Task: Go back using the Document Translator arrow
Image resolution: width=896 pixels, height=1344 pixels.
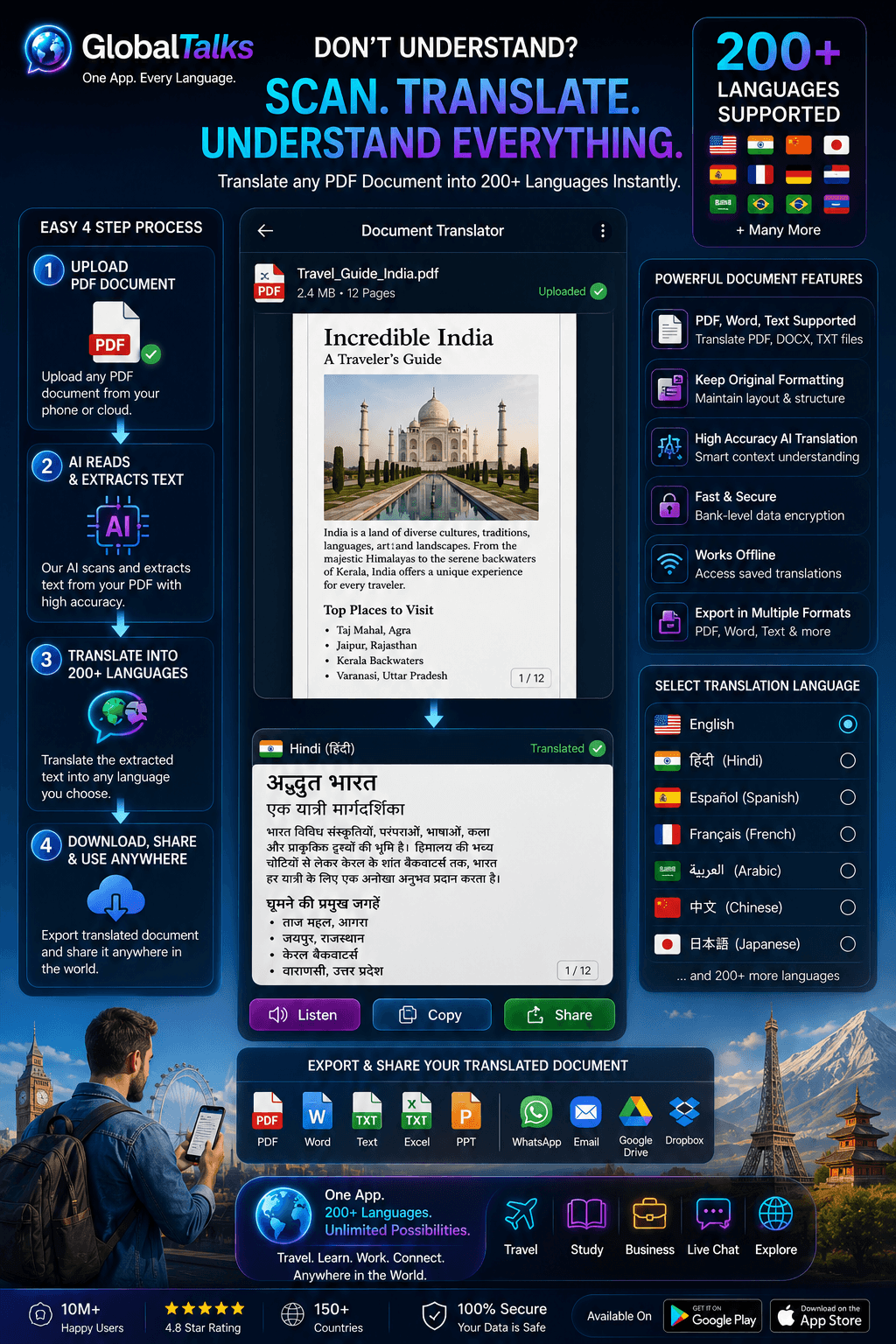Action: 266,230
